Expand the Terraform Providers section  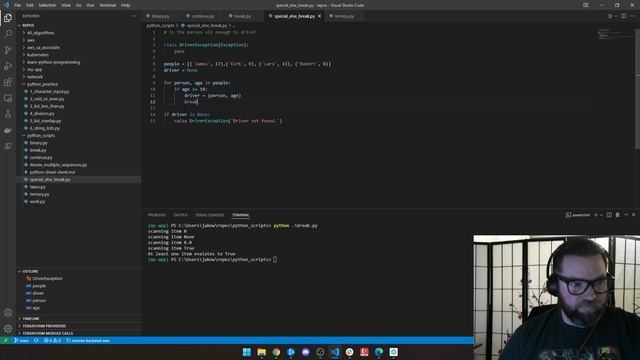[x=44, y=326]
